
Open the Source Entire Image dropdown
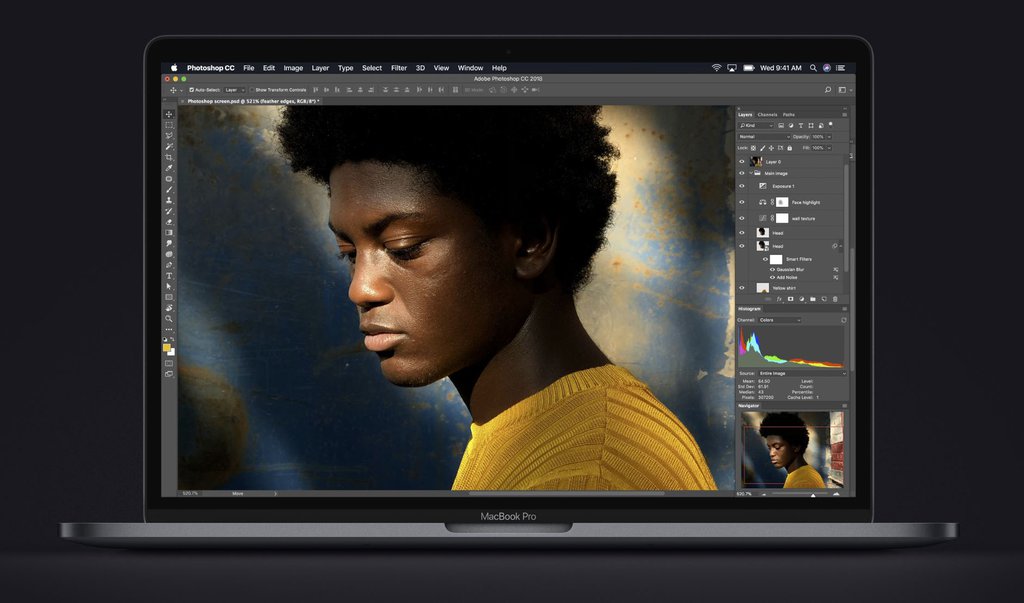click(803, 373)
